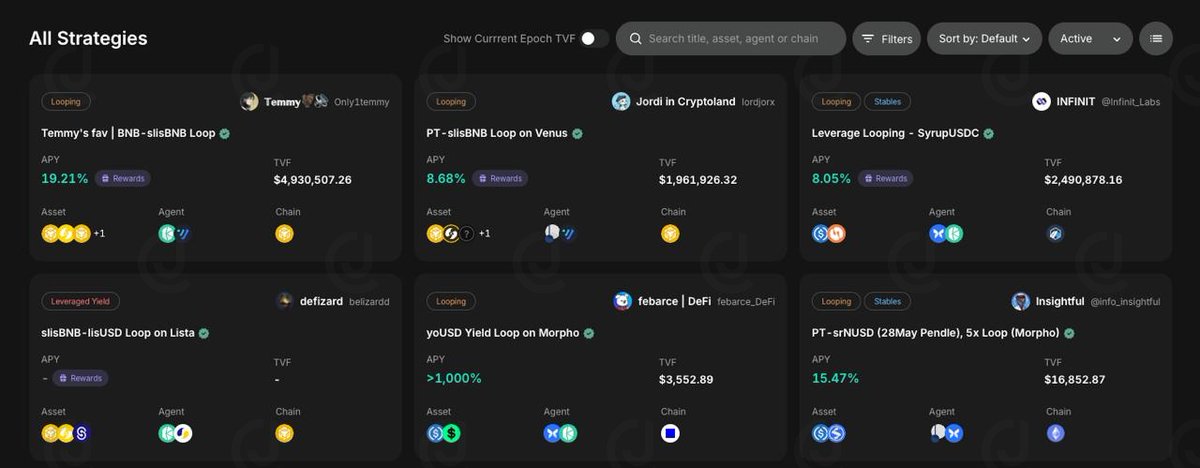Click BNB chain icon on Venus card

[670, 234]
